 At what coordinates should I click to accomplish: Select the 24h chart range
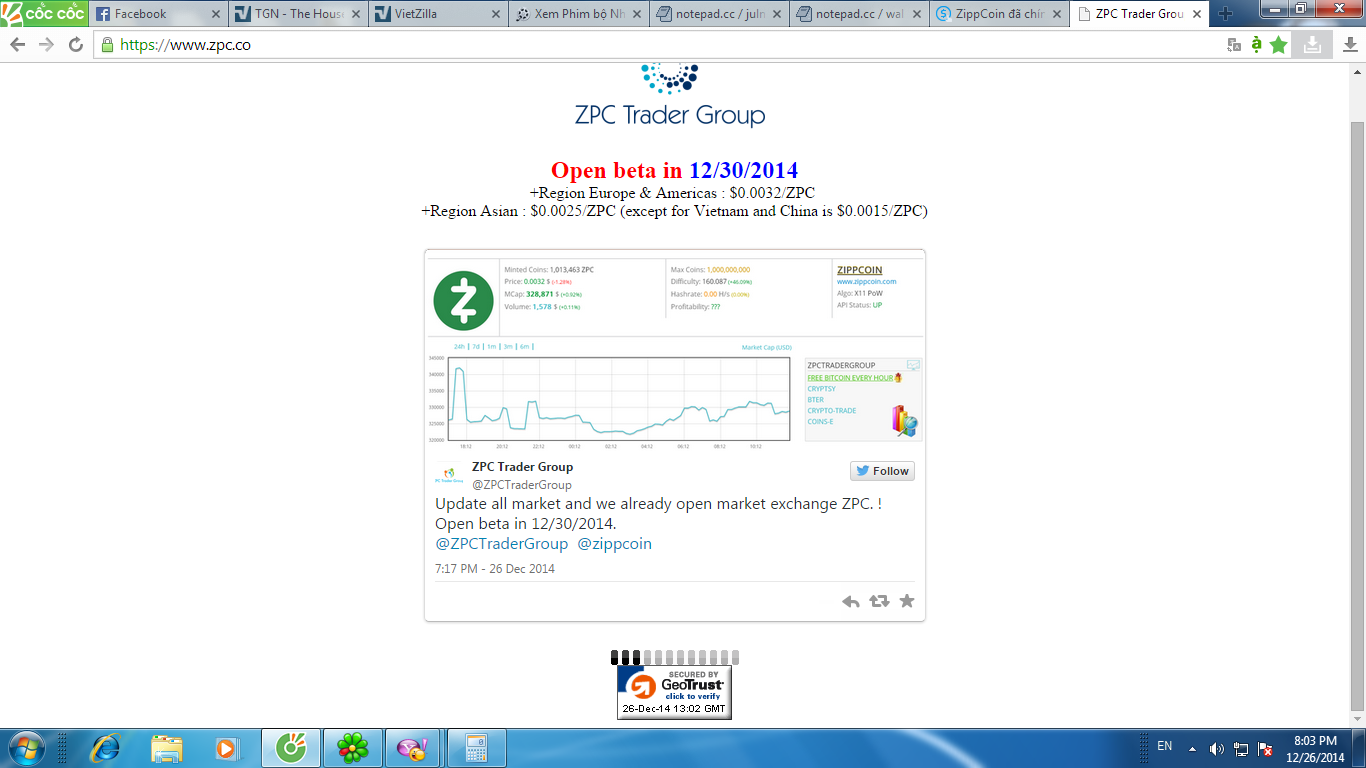coord(459,346)
